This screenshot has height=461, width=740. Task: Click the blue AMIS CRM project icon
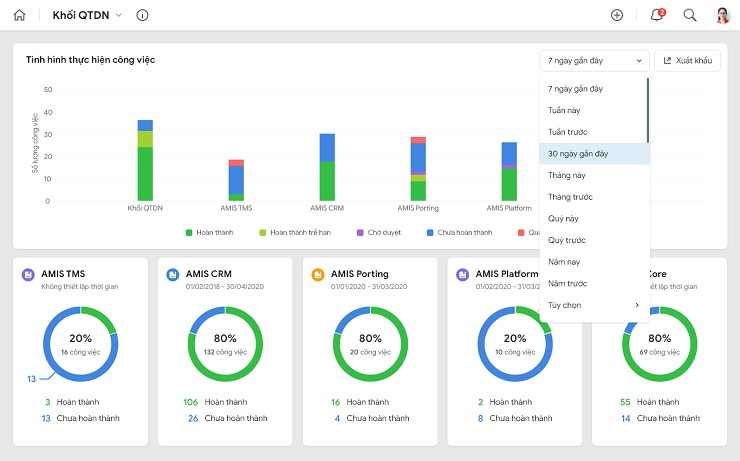click(x=173, y=274)
